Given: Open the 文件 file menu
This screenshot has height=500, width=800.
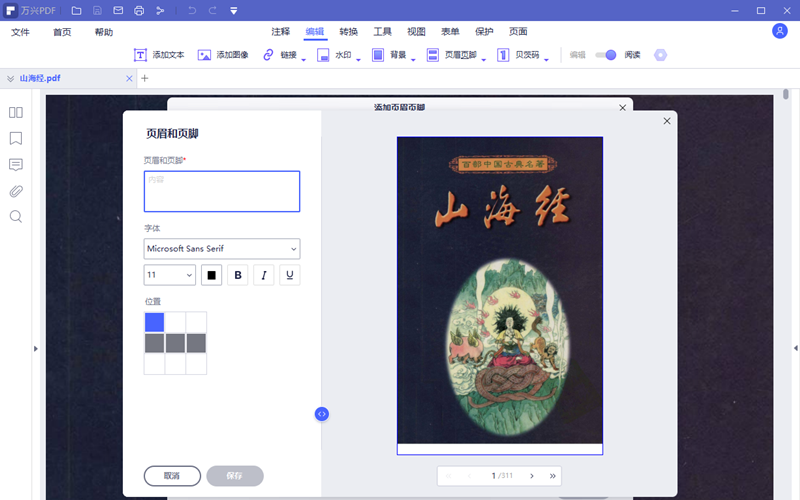Looking at the screenshot, I should (x=21, y=32).
